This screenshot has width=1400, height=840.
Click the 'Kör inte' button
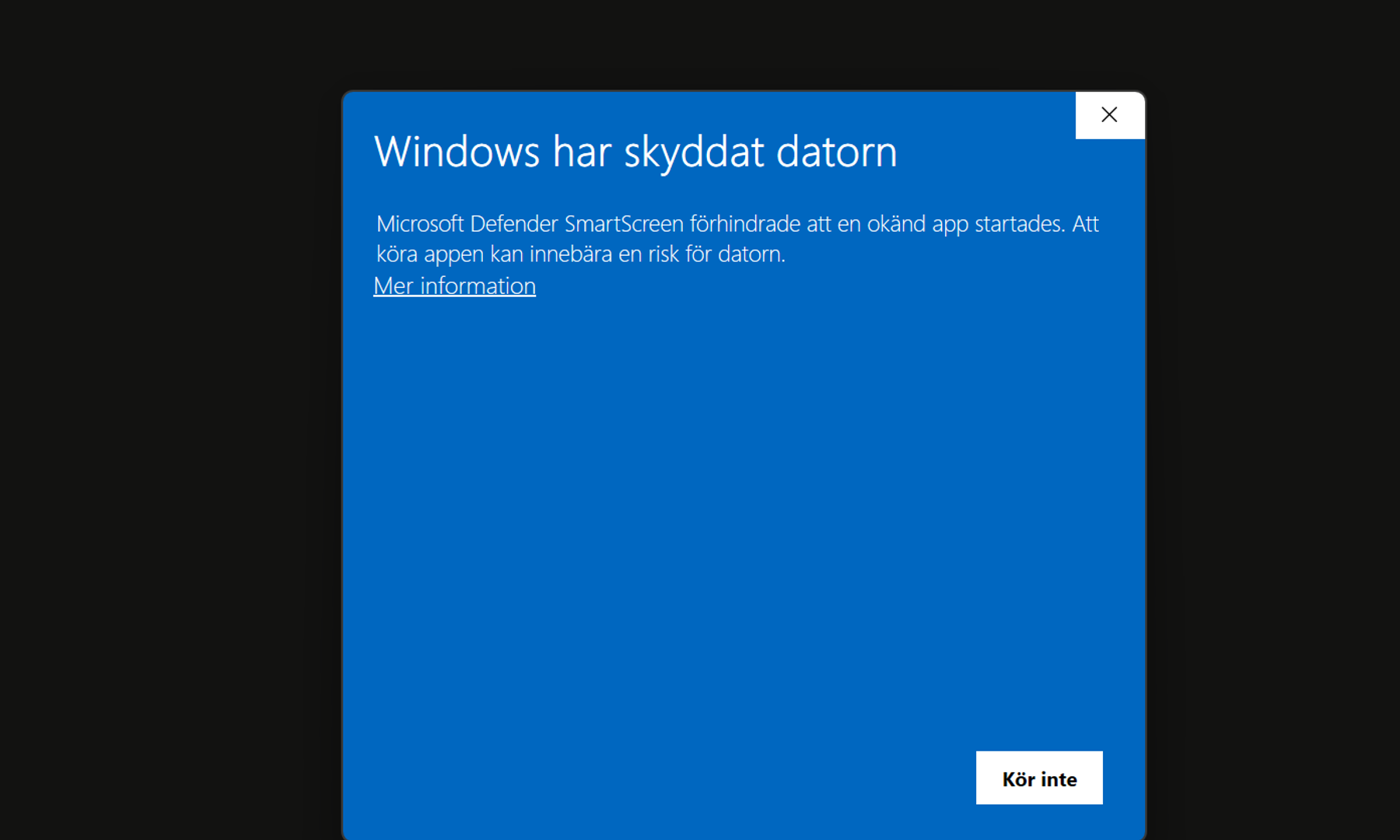pyautogui.click(x=1039, y=778)
